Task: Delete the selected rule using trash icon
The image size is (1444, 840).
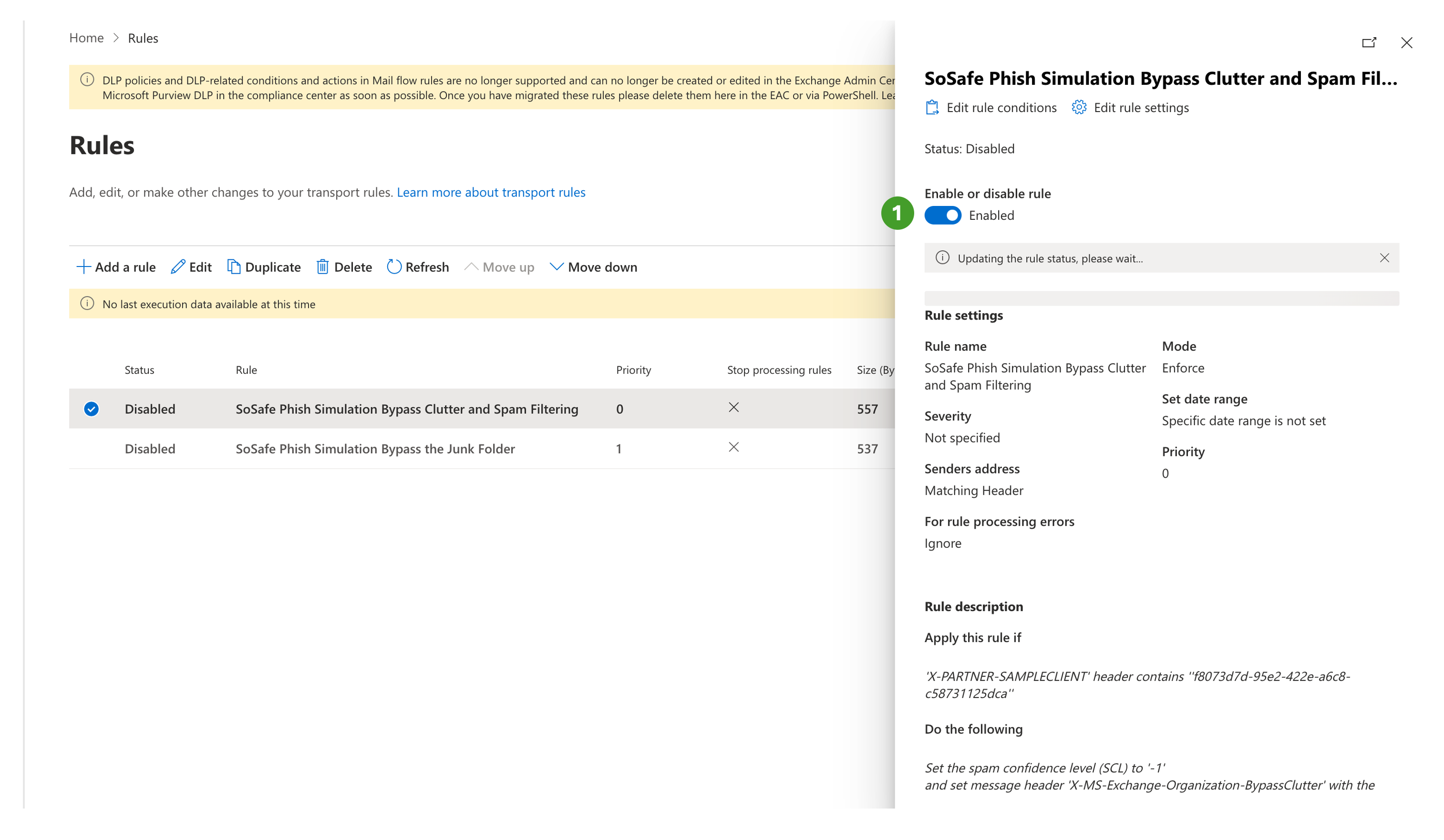Action: [x=322, y=267]
